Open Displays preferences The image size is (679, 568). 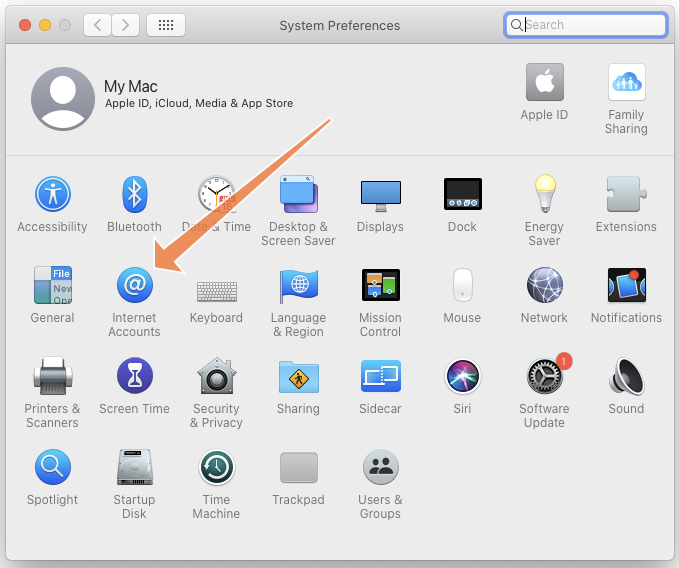[x=380, y=195]
